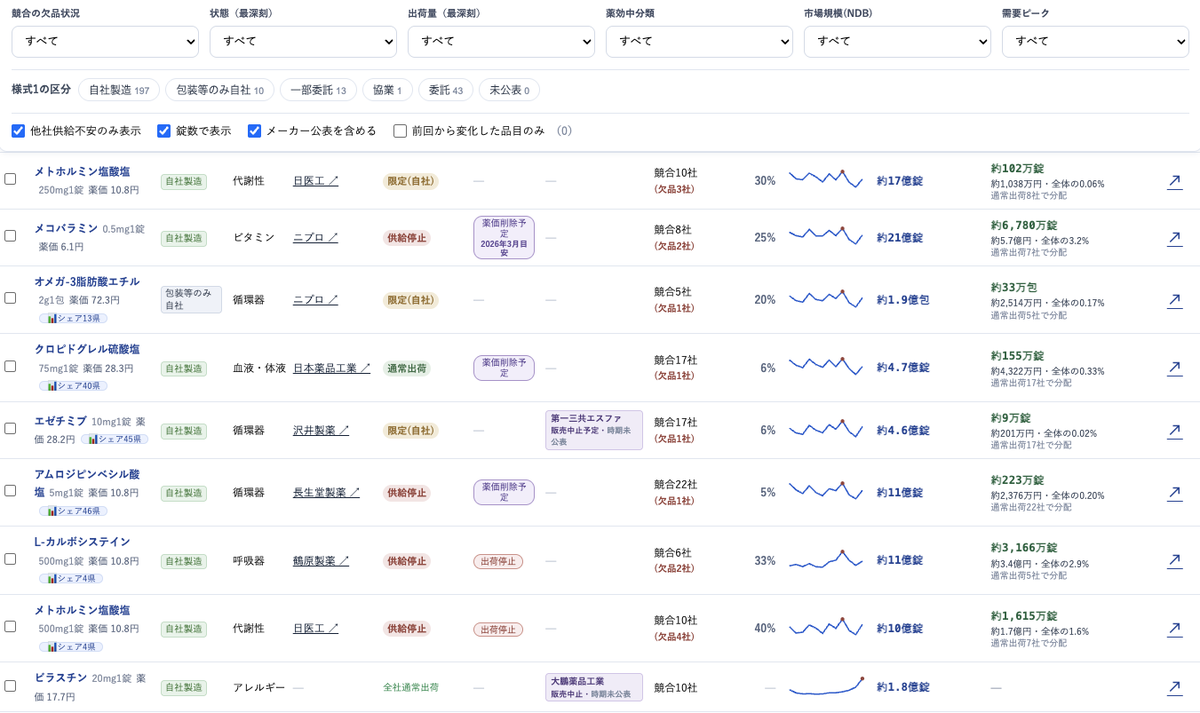Open the オメガ-3脂肪酸エチル drug name
Screen dimensions: 1200x713
pos(87,282)
